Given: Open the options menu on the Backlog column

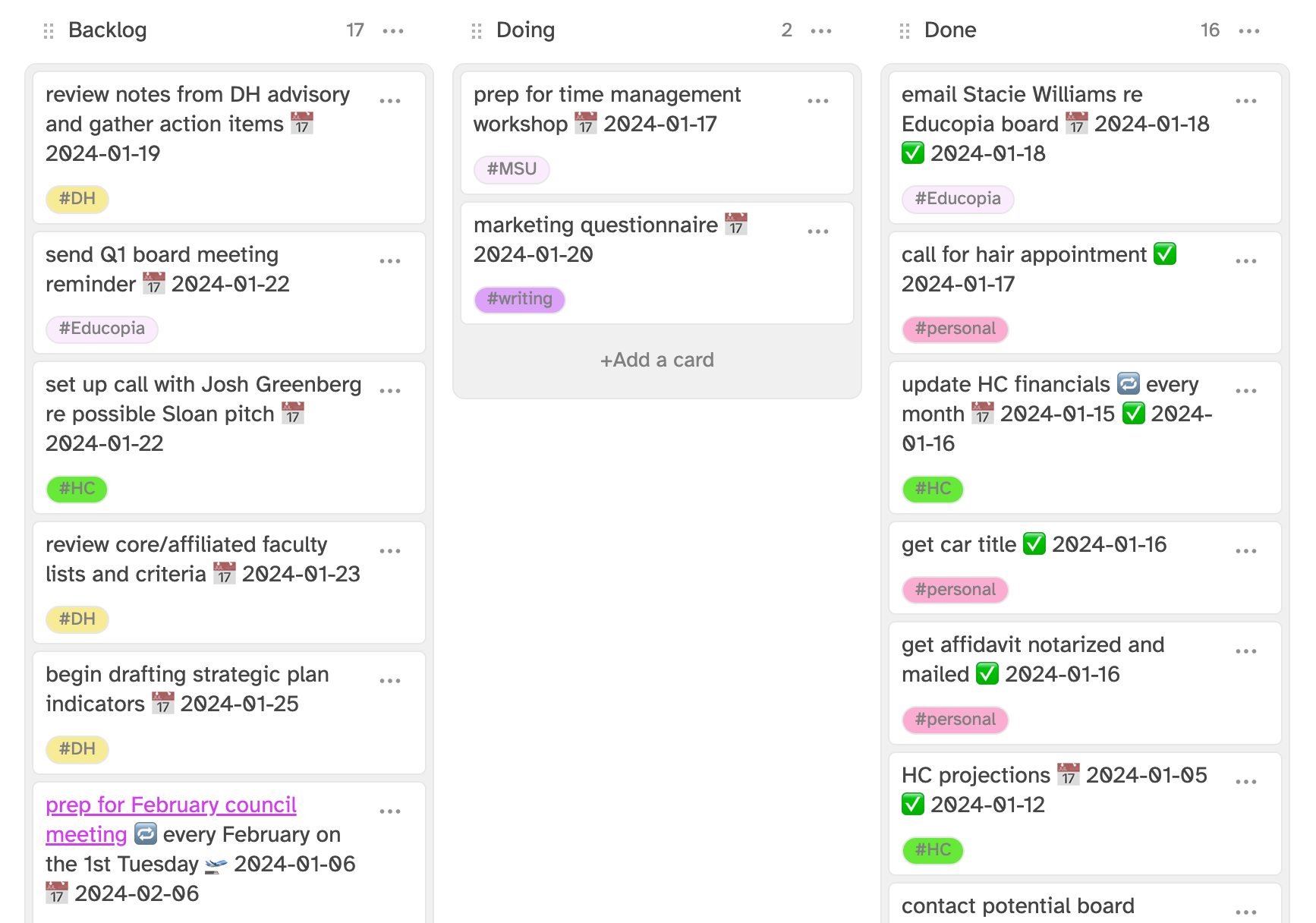Looking at the screenshot, I should tap(392, 30).
